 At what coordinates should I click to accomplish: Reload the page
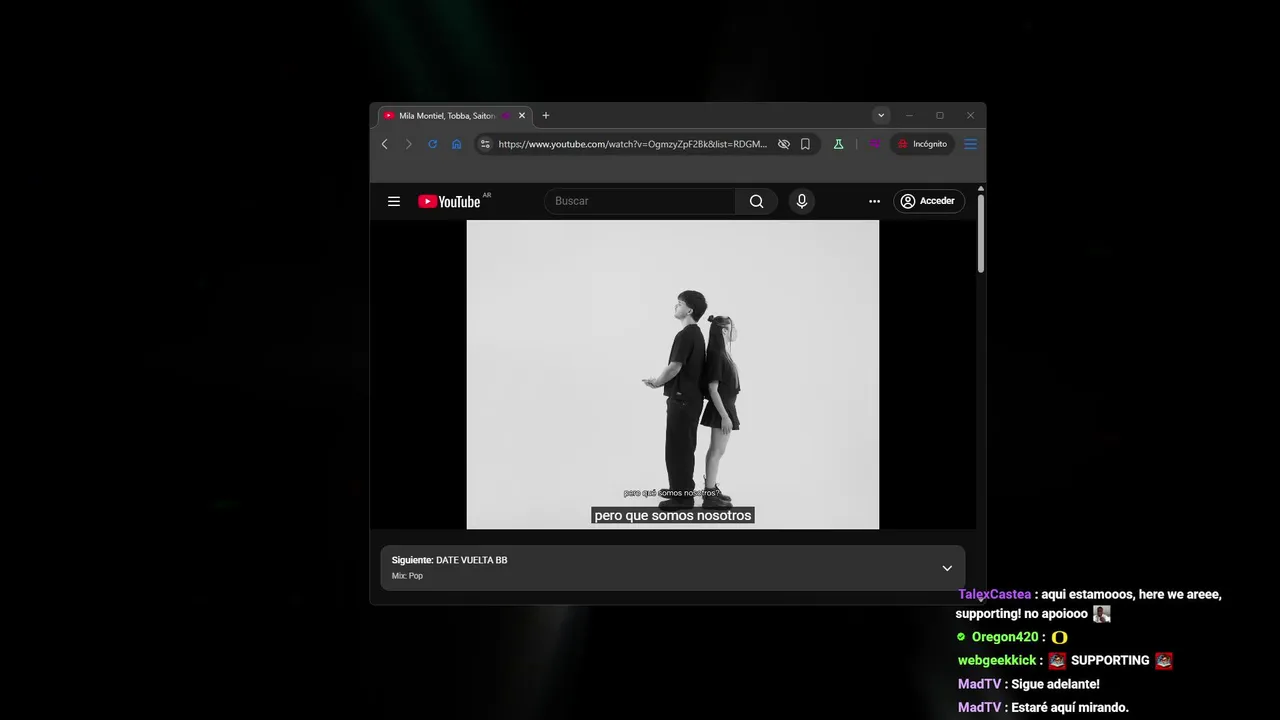tap(432, 144)
